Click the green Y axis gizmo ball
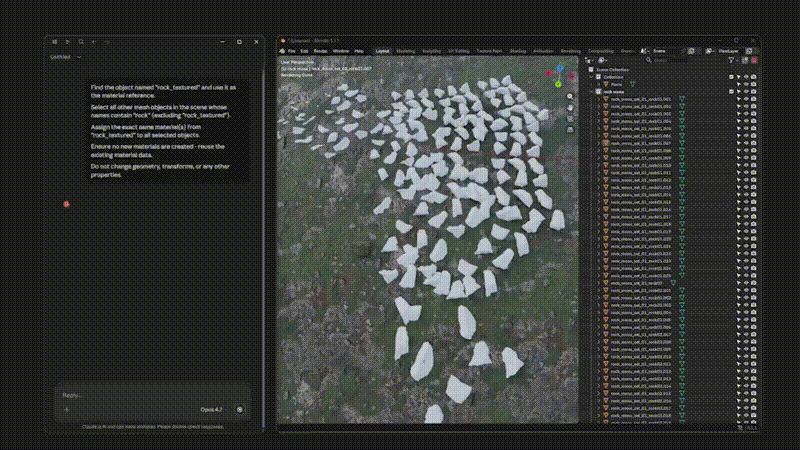Screen dimensions: 800x450 [x=558, y=84]
